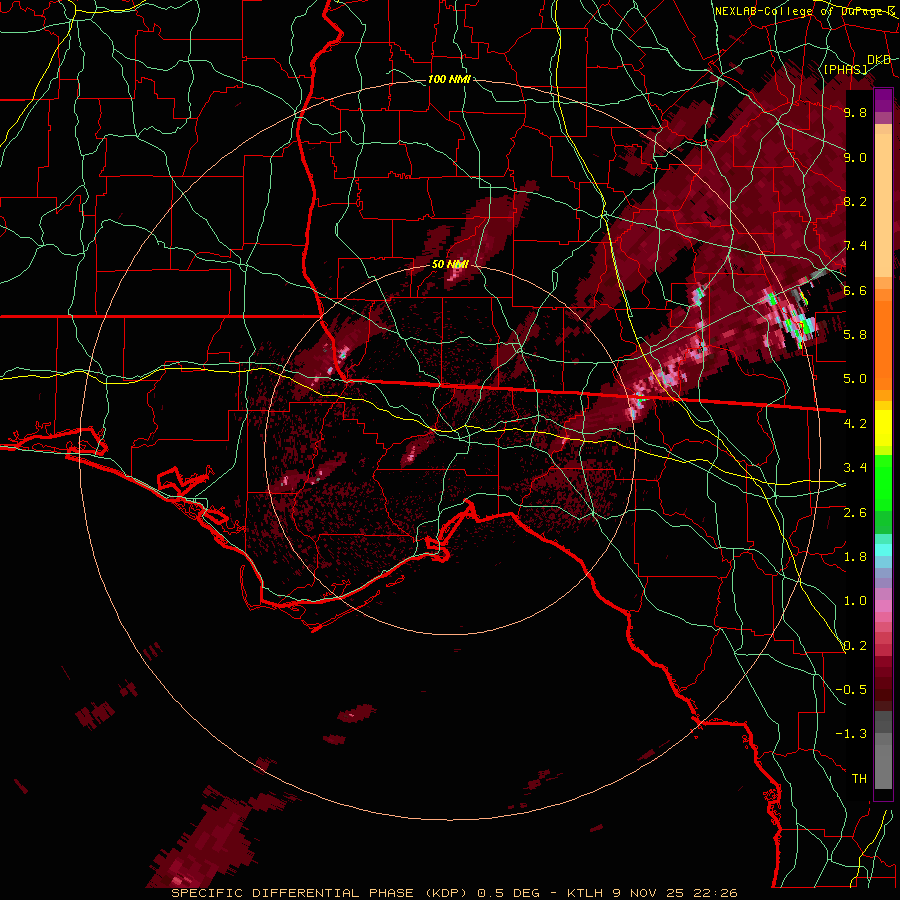Click the TH threshold label on legend
900x900 pixels.
coord(859,778)
